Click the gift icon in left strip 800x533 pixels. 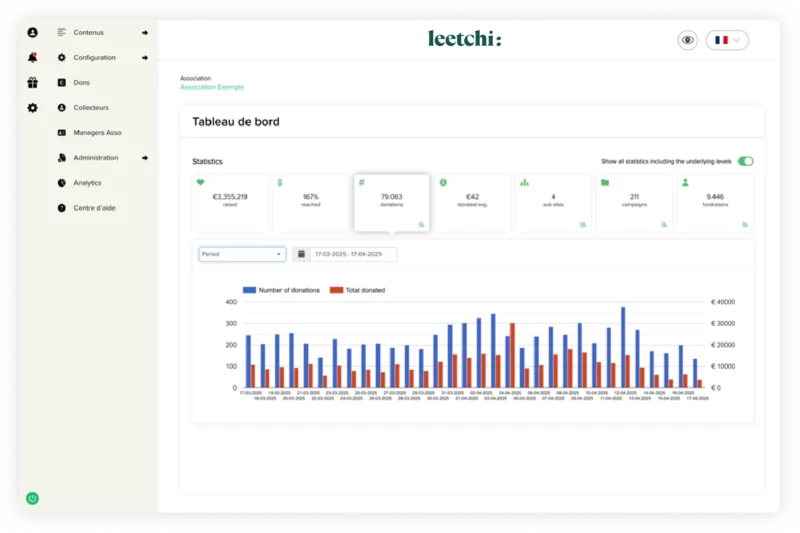click(x=32, y=82)
